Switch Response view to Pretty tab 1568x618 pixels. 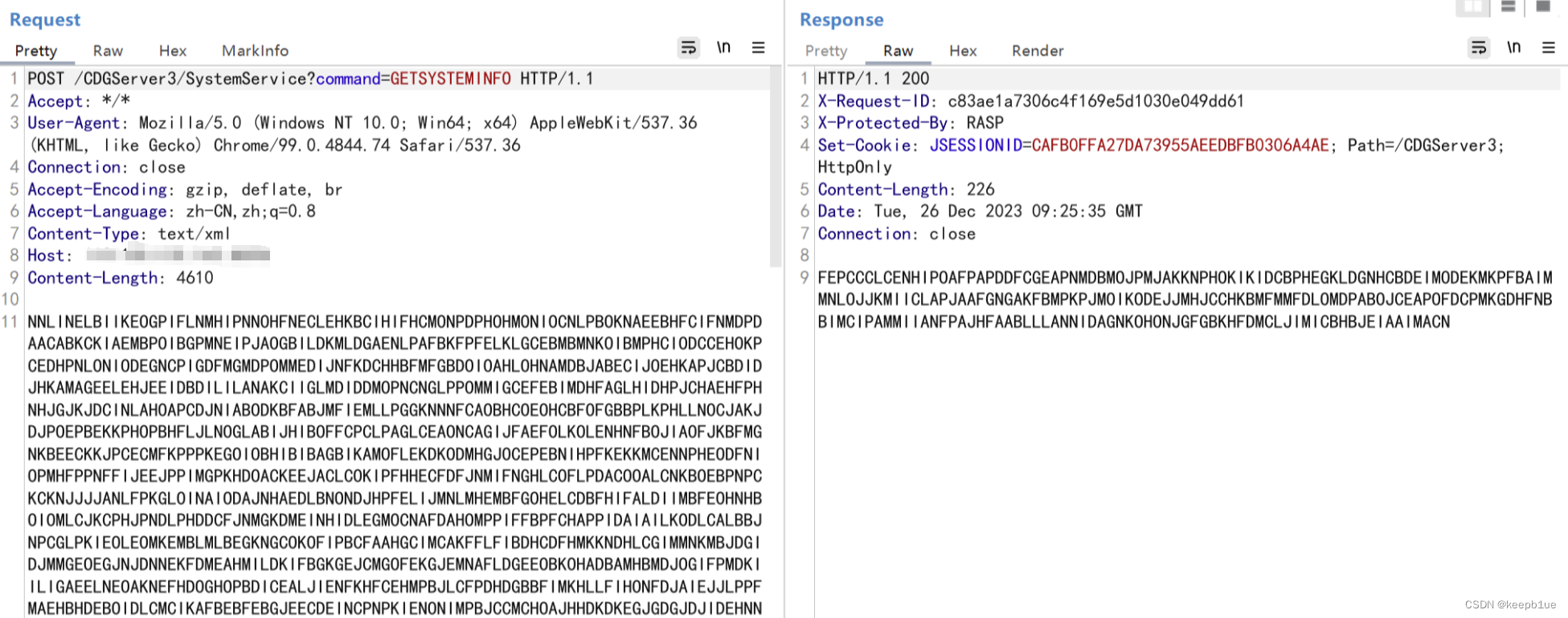point(826,51)
